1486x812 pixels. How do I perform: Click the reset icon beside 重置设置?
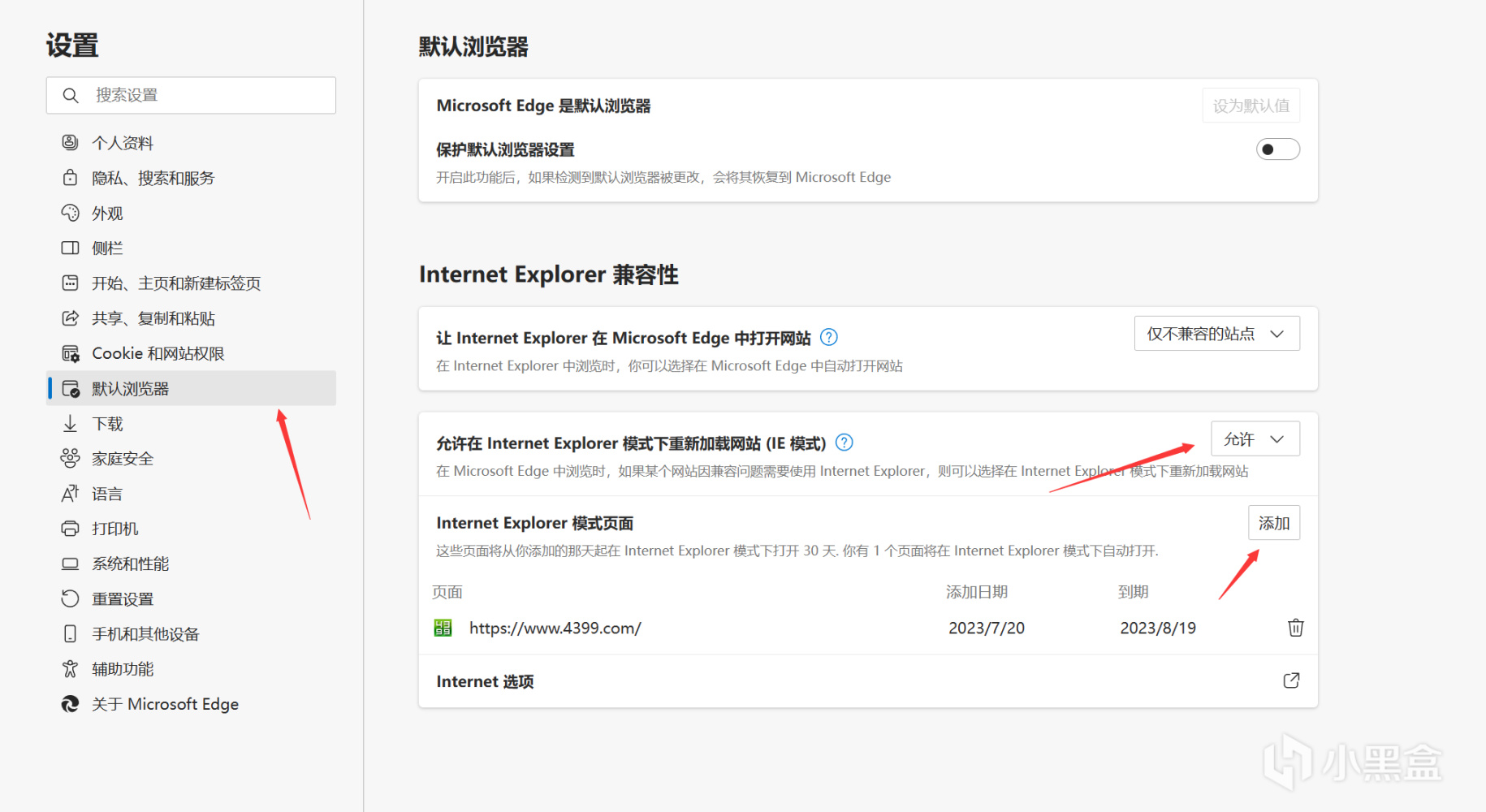[x=71, y=598]
